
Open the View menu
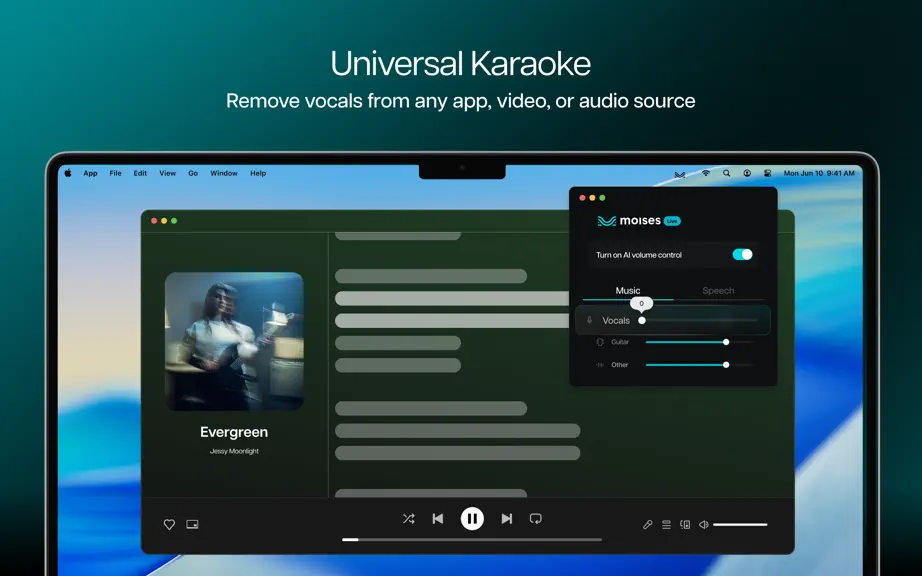click(x=168, y=173)
